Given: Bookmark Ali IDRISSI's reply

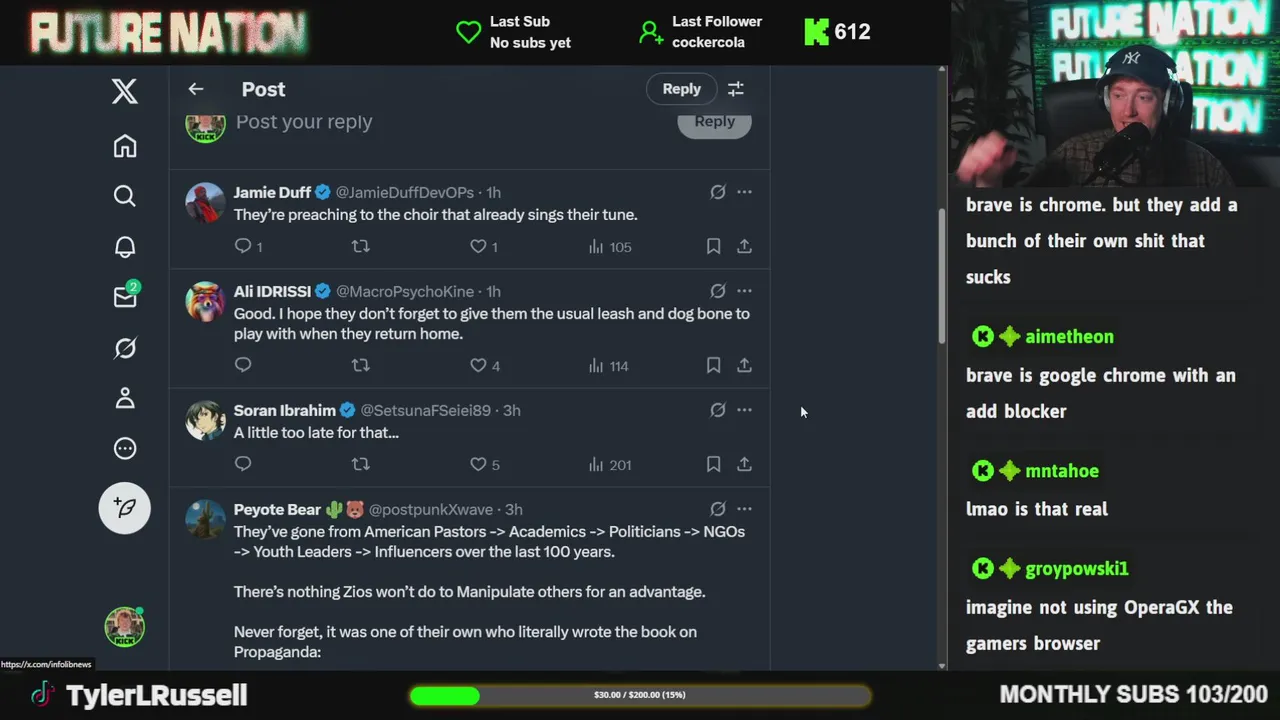Looking at the screenshot, I should pyautogui.click(x=713, y=365).
